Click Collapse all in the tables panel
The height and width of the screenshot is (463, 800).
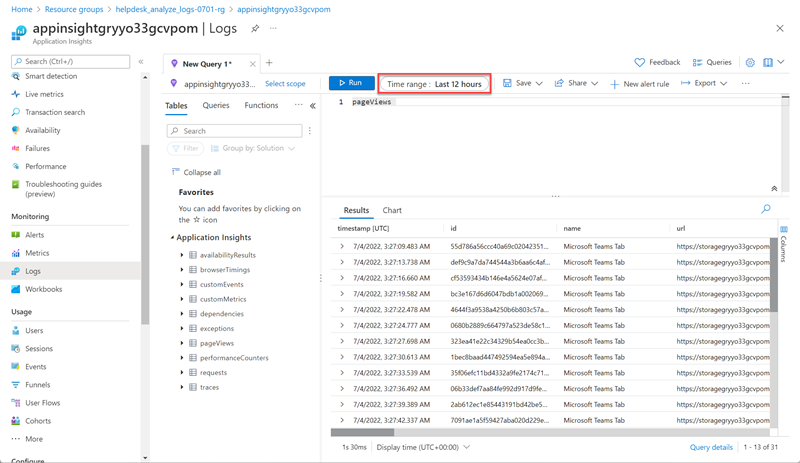coord(196,173)
